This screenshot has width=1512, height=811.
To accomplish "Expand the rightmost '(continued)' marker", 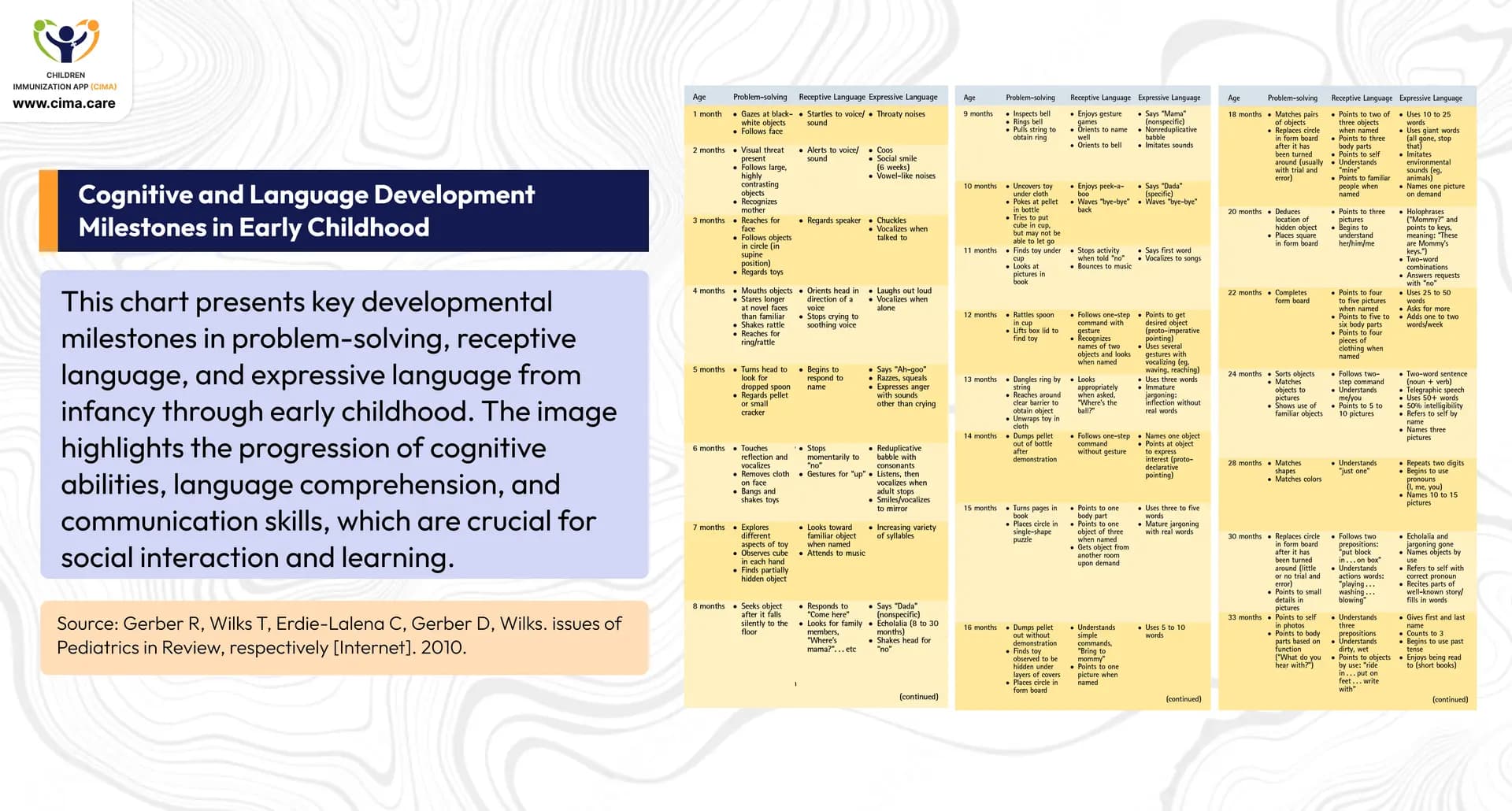I will [x=1449, y=698].
